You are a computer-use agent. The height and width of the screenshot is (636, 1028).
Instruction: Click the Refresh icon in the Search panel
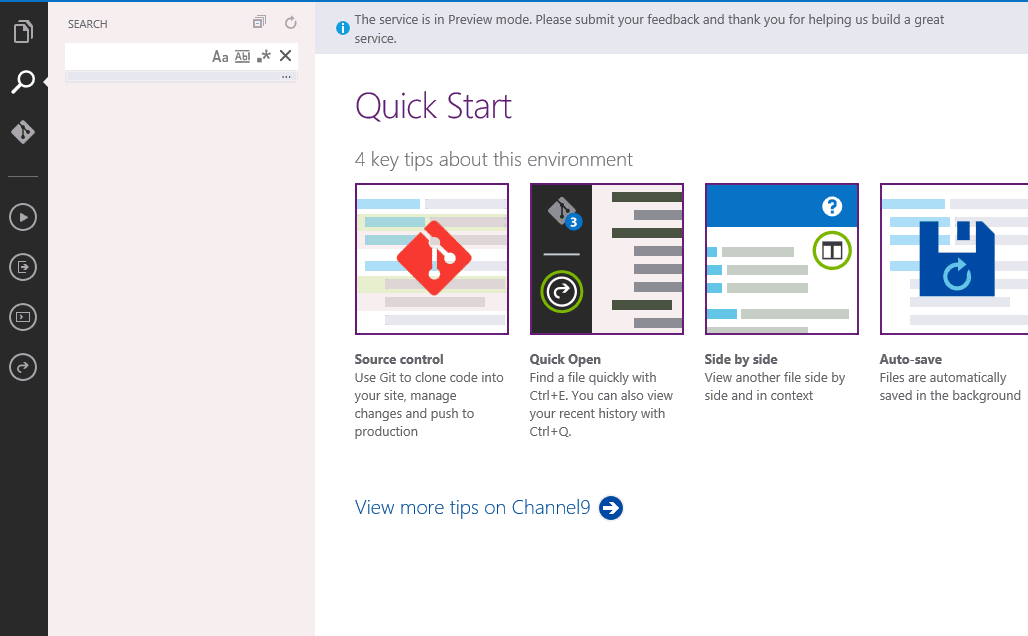click(289, 21)
